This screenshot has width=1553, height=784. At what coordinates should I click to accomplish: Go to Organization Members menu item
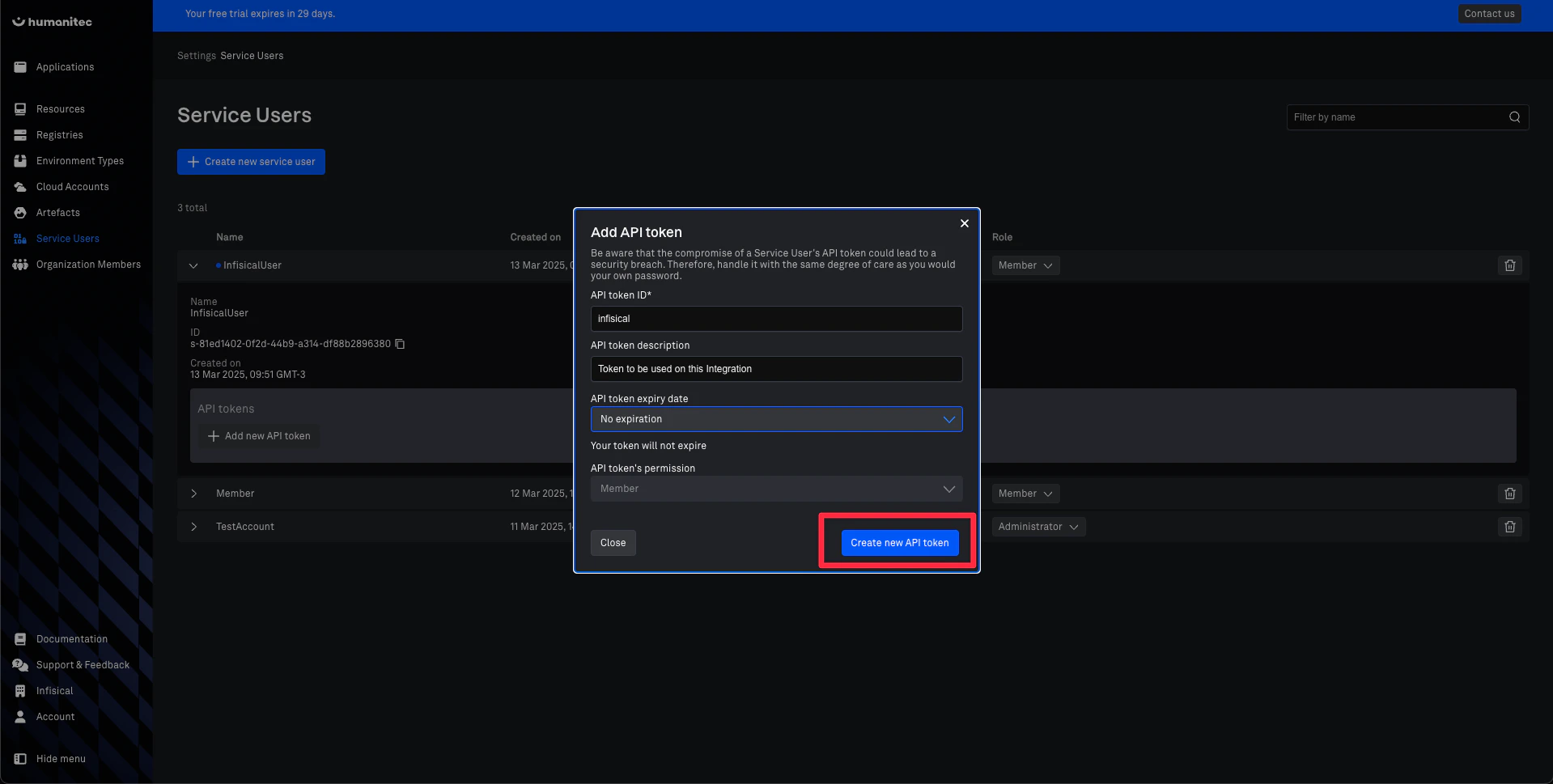(88, 265)
